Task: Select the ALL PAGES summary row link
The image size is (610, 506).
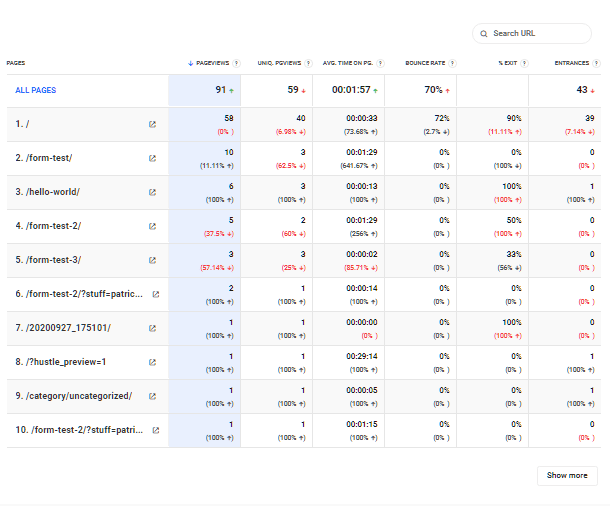Action: (x=36, y=90)
